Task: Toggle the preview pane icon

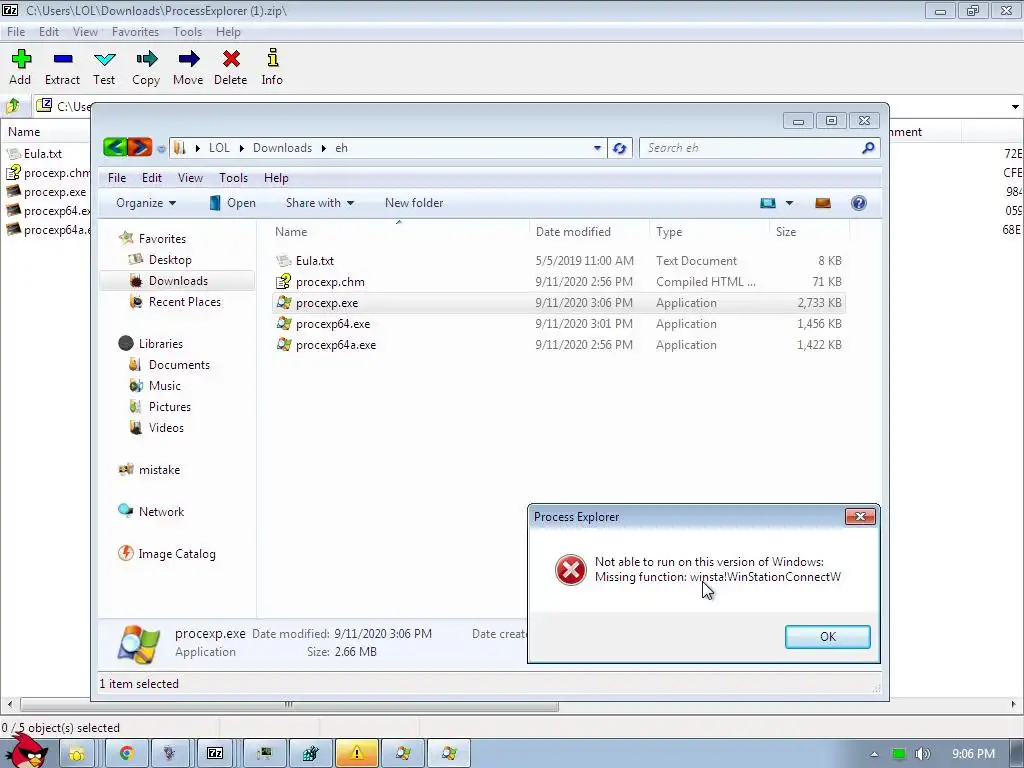Action: tap(823, 203)
